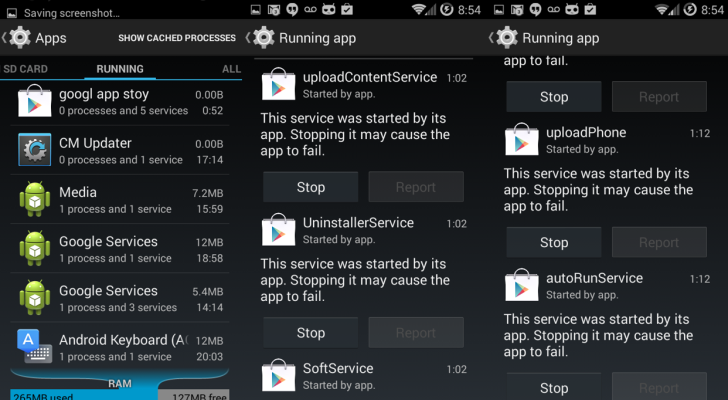Open Android Keyboard app icon
The width and height of the screenshot is (728, 400).
[x=34, y=346]
